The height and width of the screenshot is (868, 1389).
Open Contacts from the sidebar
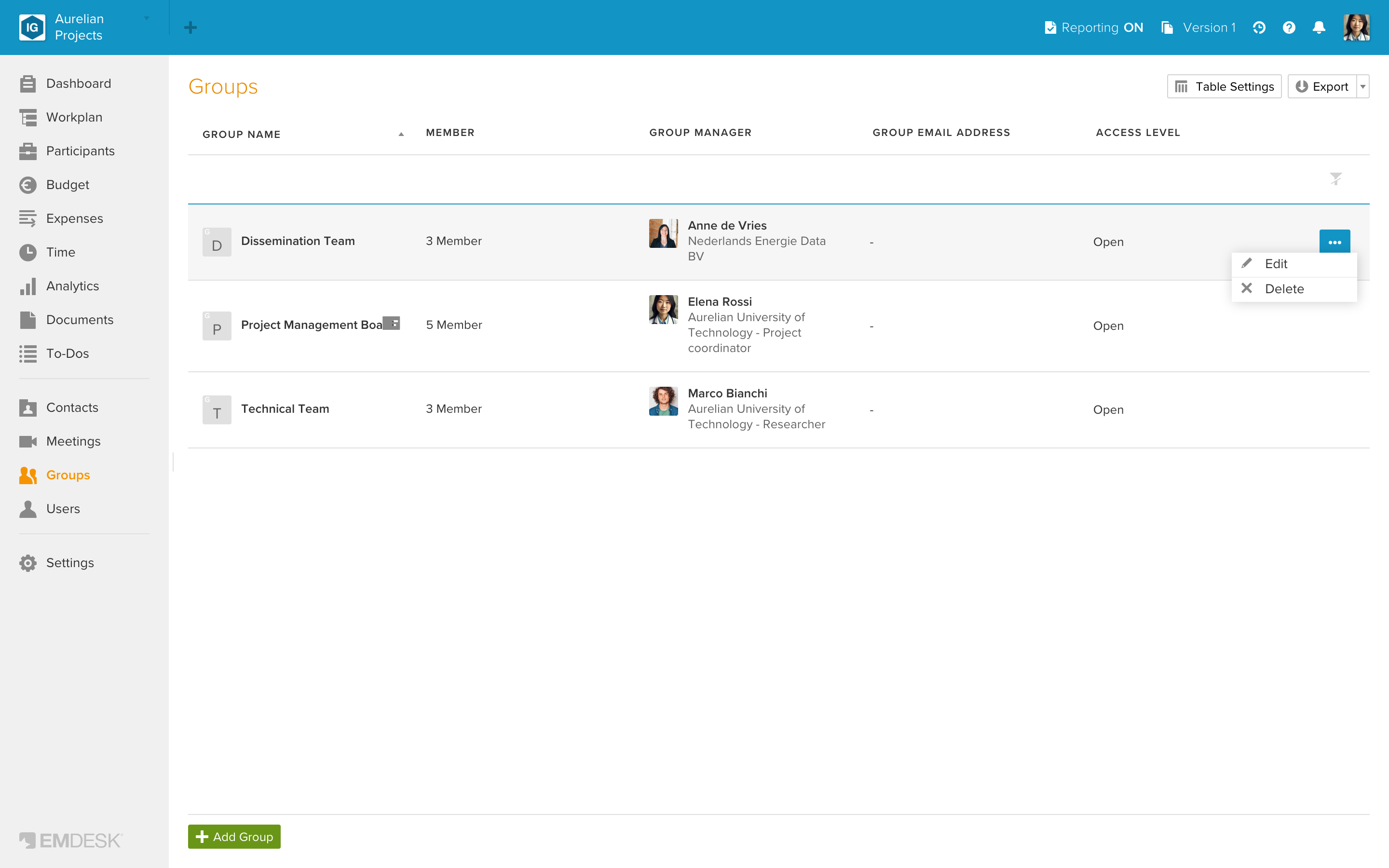pos(59,407)
